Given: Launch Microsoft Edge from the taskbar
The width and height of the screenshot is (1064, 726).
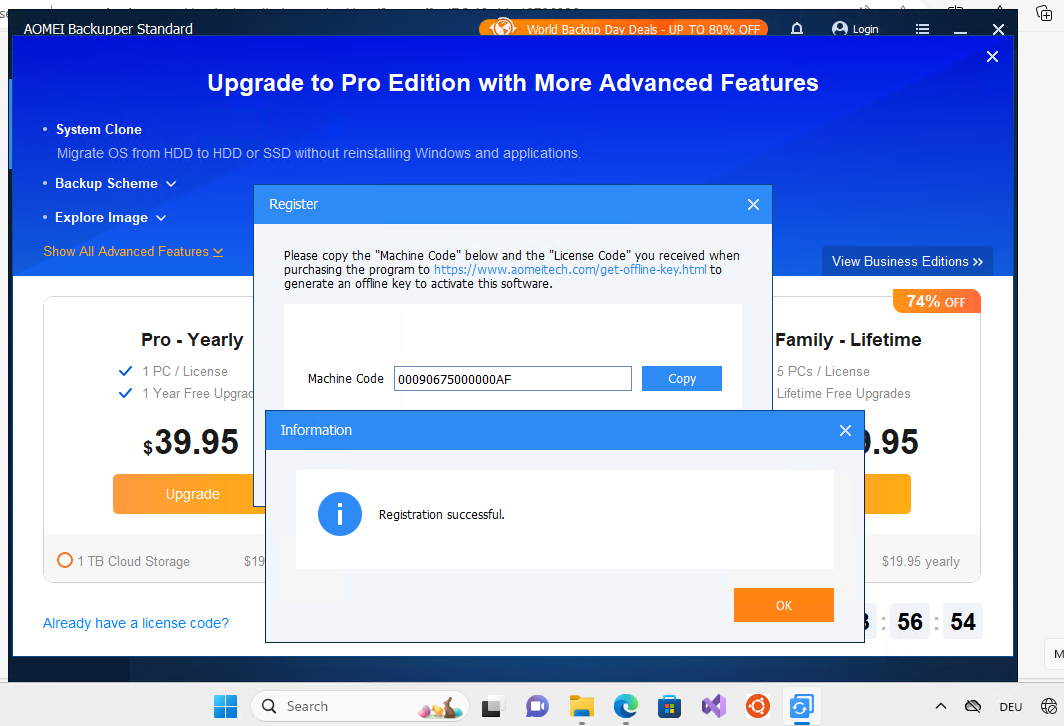Looking at the screenshot, I should click(626, 706).
